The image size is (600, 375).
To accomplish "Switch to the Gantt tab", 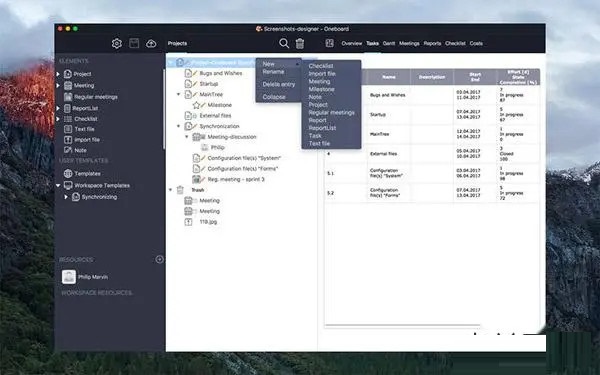I will tap(388, 44).
